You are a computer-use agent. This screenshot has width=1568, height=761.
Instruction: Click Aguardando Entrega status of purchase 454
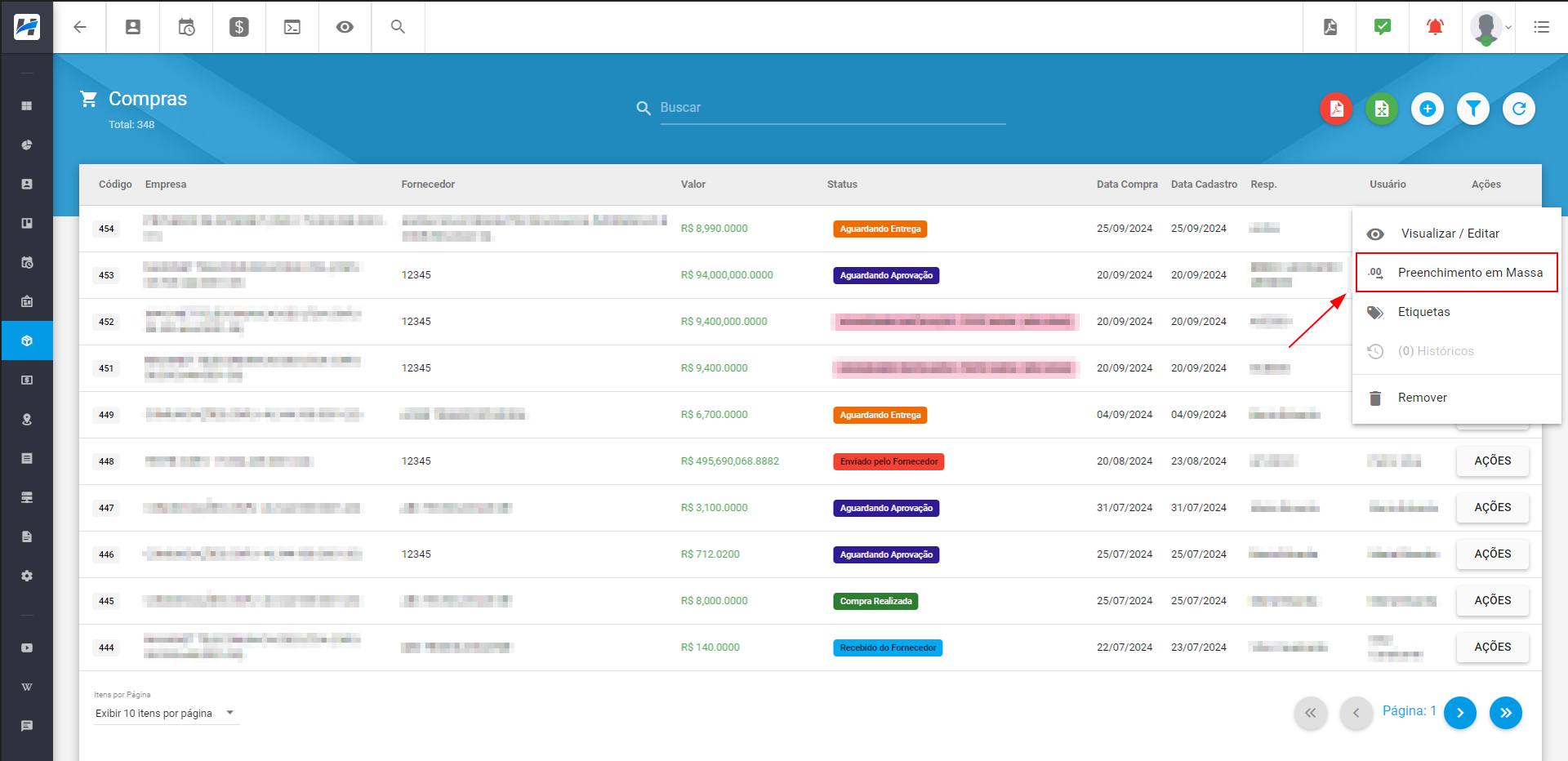pyautogui.click(x=880, y=229)
